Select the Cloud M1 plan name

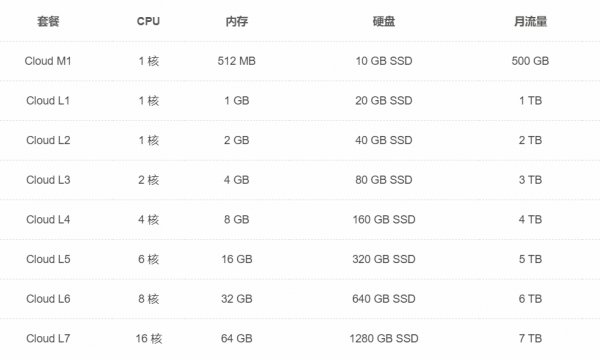tap(48, 61)
